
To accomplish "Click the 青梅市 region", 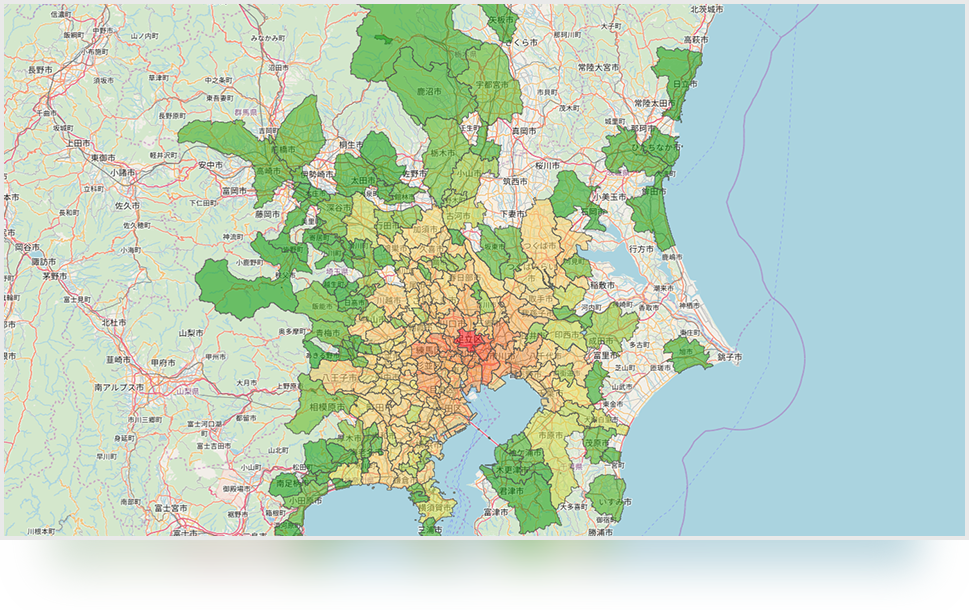I will [325, 333].
